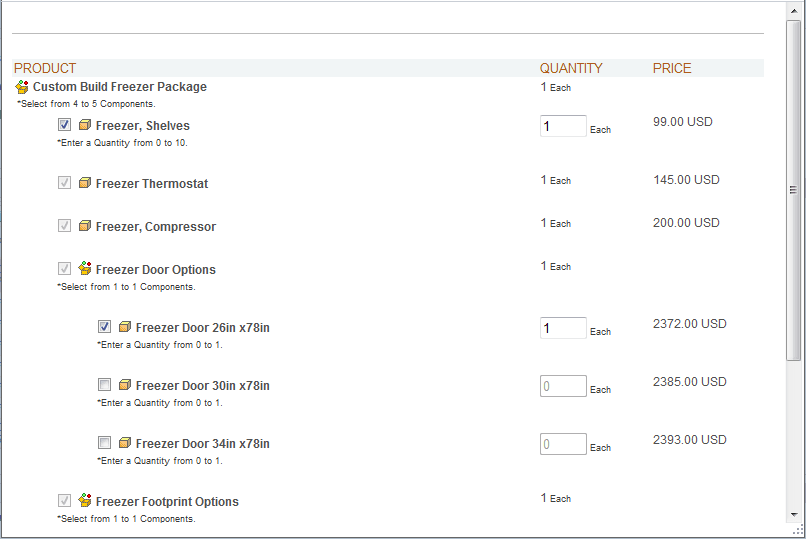Viewport: 806px width, 539px height.
Task: Check the Freezer Door 30in x78in checkbox
Action: click(104, 384)
